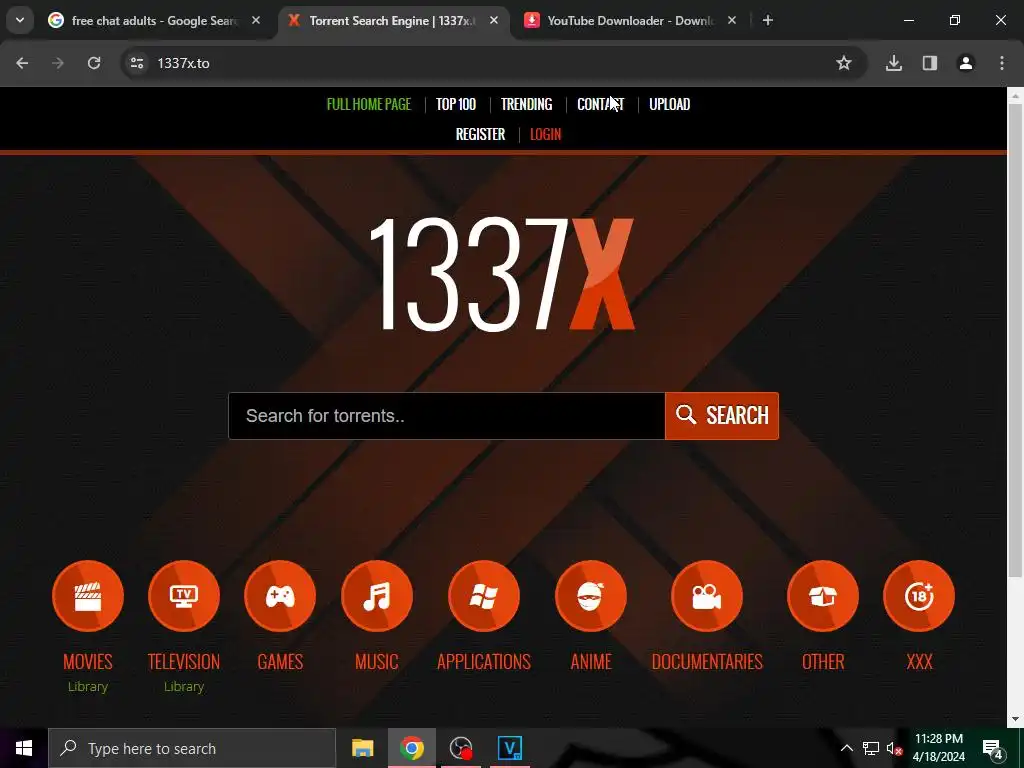This screenshot has width=1024, height=768.
Task: Click the page vertical scrollbar thumb
Action: 1015,340
